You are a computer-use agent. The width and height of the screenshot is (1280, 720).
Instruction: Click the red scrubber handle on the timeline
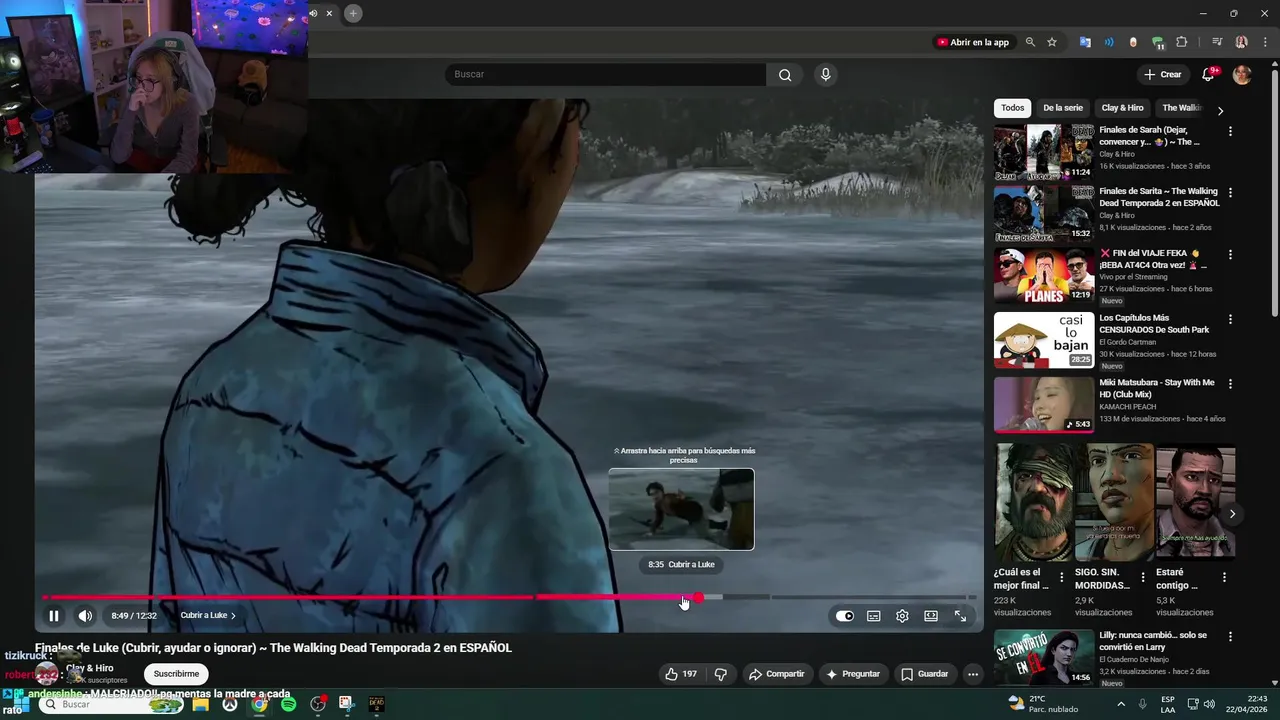(698, 598)
